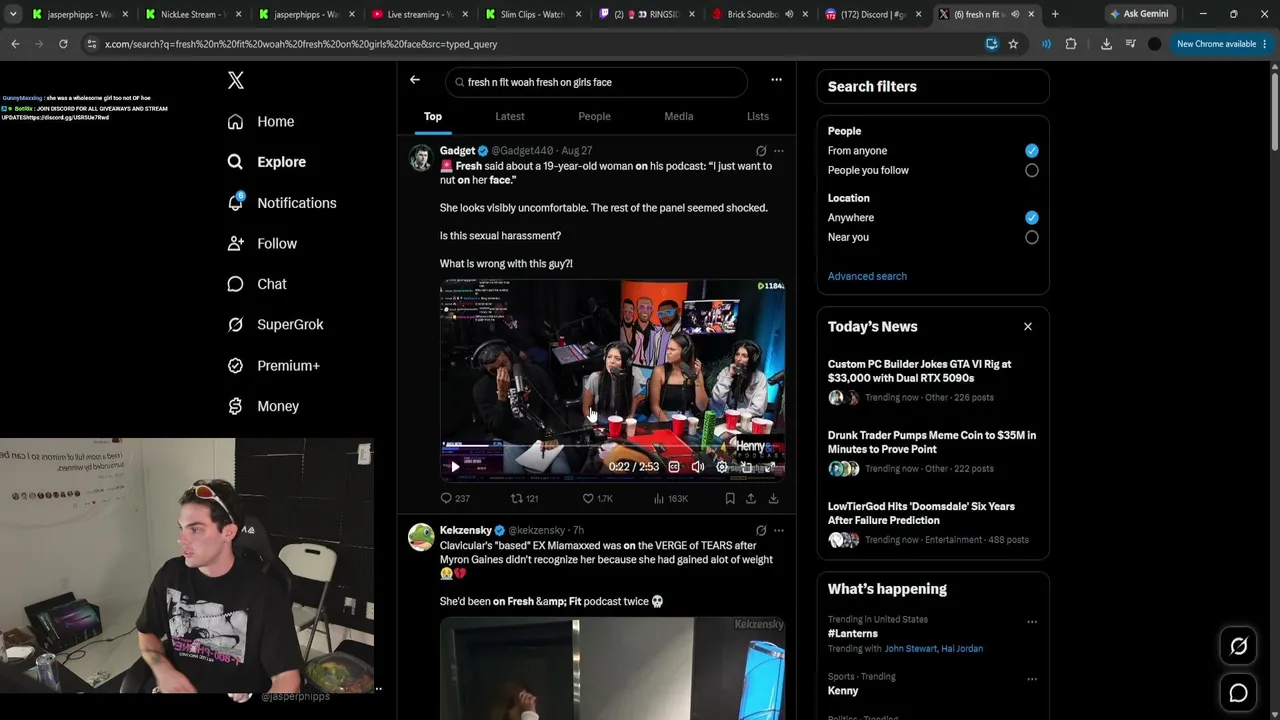Open the Money dollar icon
The height and width of the screenshot is (720, 1280).
click(x=235, y=406)
